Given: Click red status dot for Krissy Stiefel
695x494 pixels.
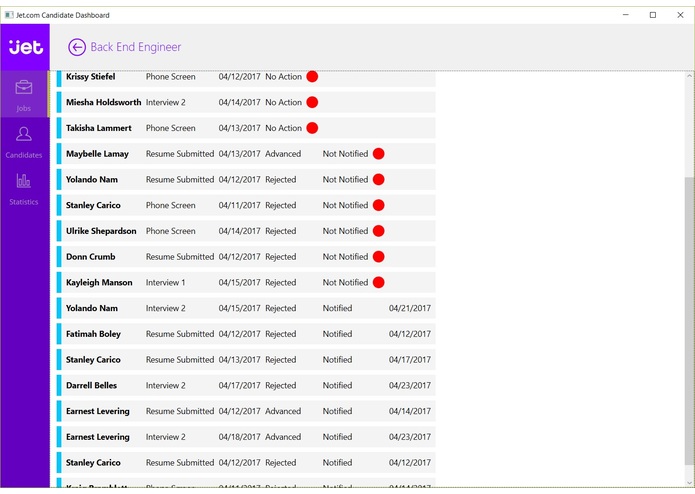Looking at the screenshot, I should (312, 77).
